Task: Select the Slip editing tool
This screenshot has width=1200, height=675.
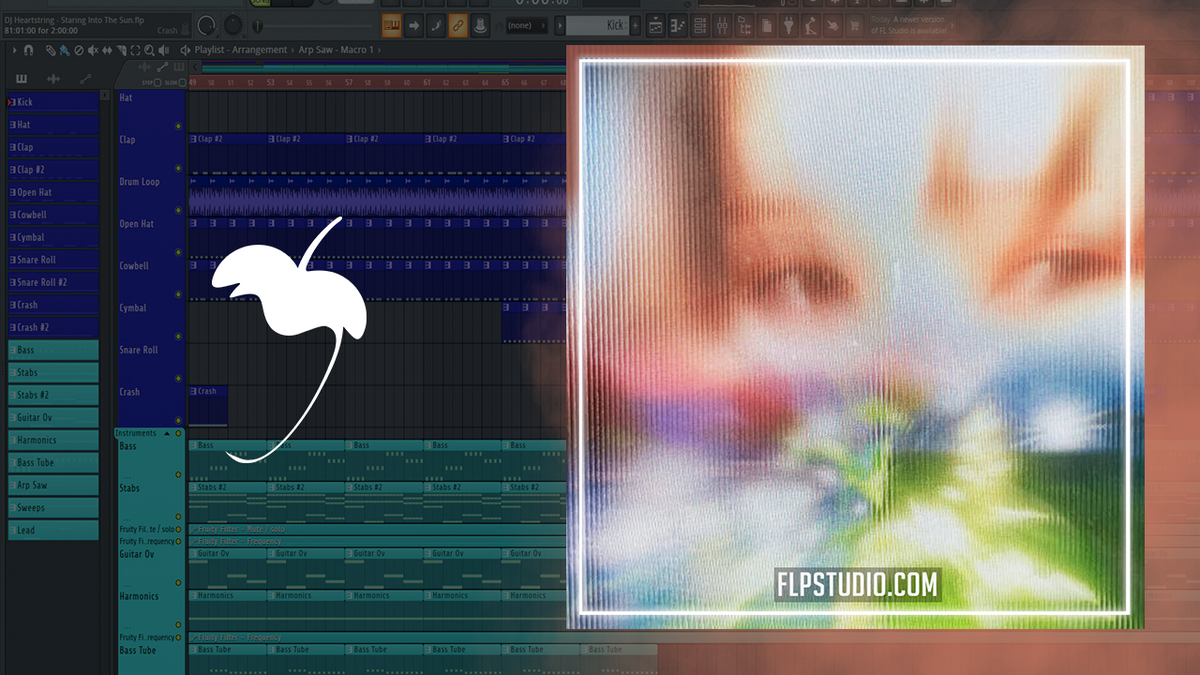Action: [x=106, y=49]
